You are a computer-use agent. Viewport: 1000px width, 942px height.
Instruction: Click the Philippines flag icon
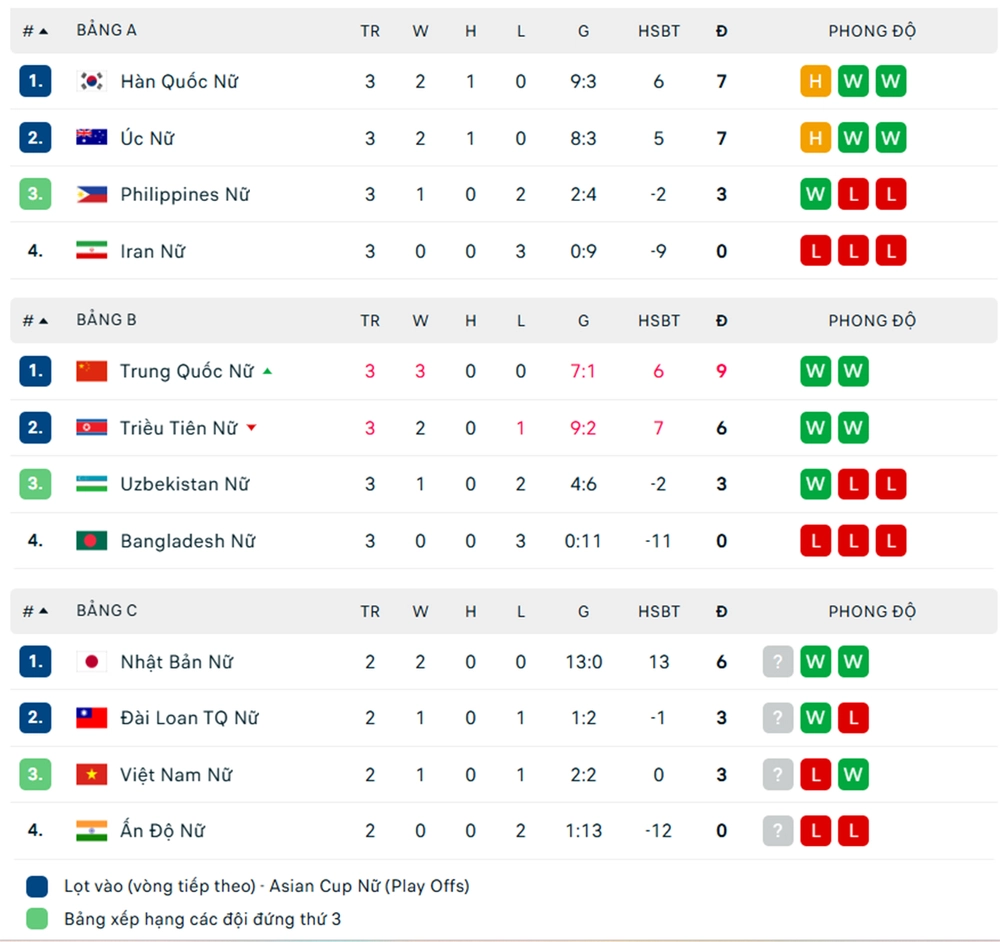(92, 194)
